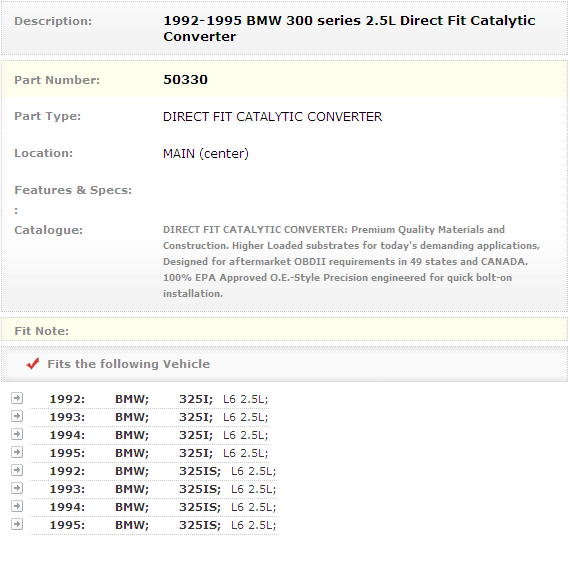This screenshot has width=570, height=581.
Task: Click the 1992 BMW 325IS L6 2.5L row text
Action: point(163,471)
